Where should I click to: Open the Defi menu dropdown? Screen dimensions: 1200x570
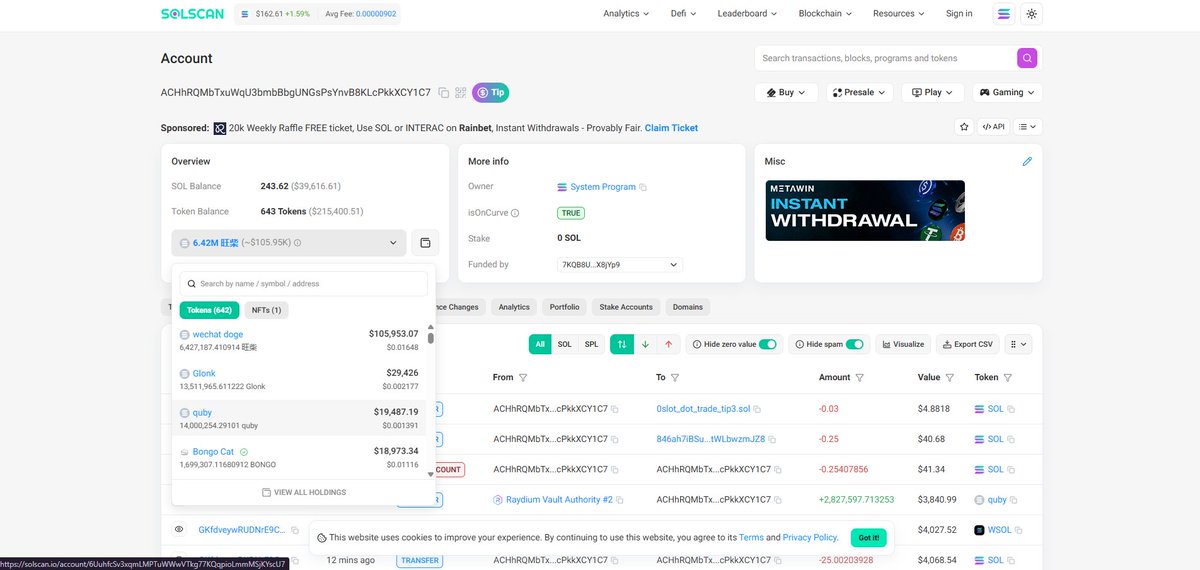point(684,14)
